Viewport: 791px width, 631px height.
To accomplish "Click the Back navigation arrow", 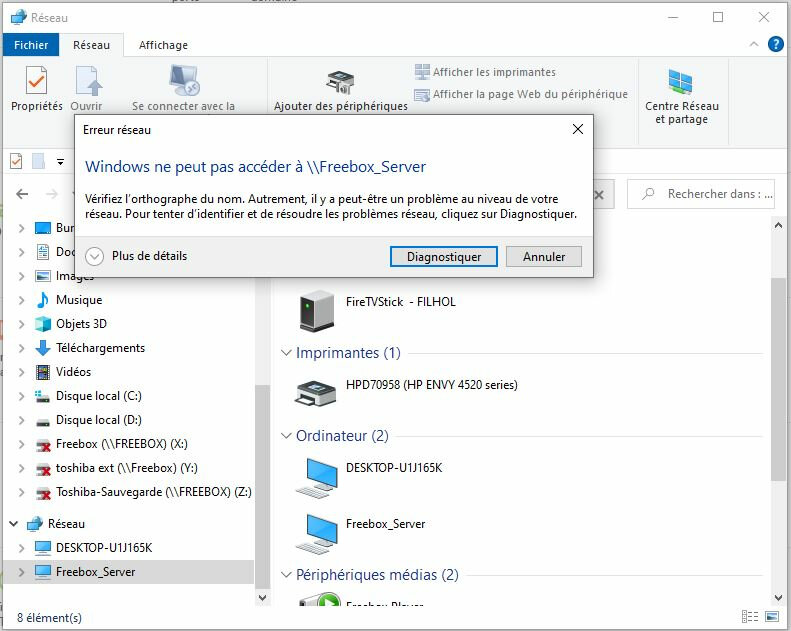I will 22,194.
